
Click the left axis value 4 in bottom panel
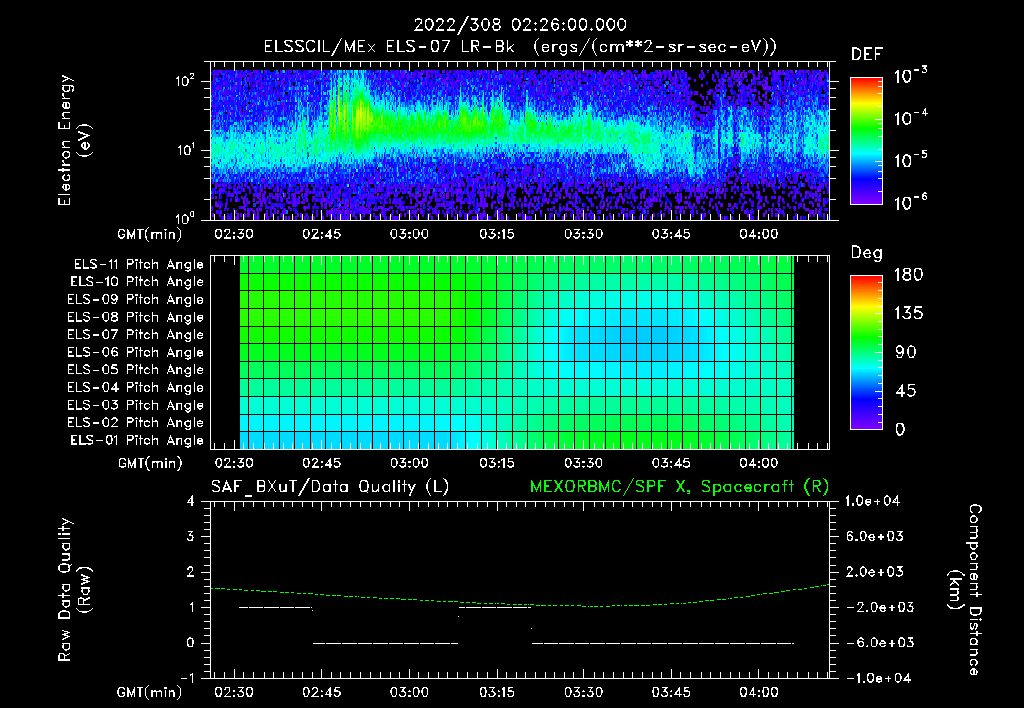tap(191, 501)
